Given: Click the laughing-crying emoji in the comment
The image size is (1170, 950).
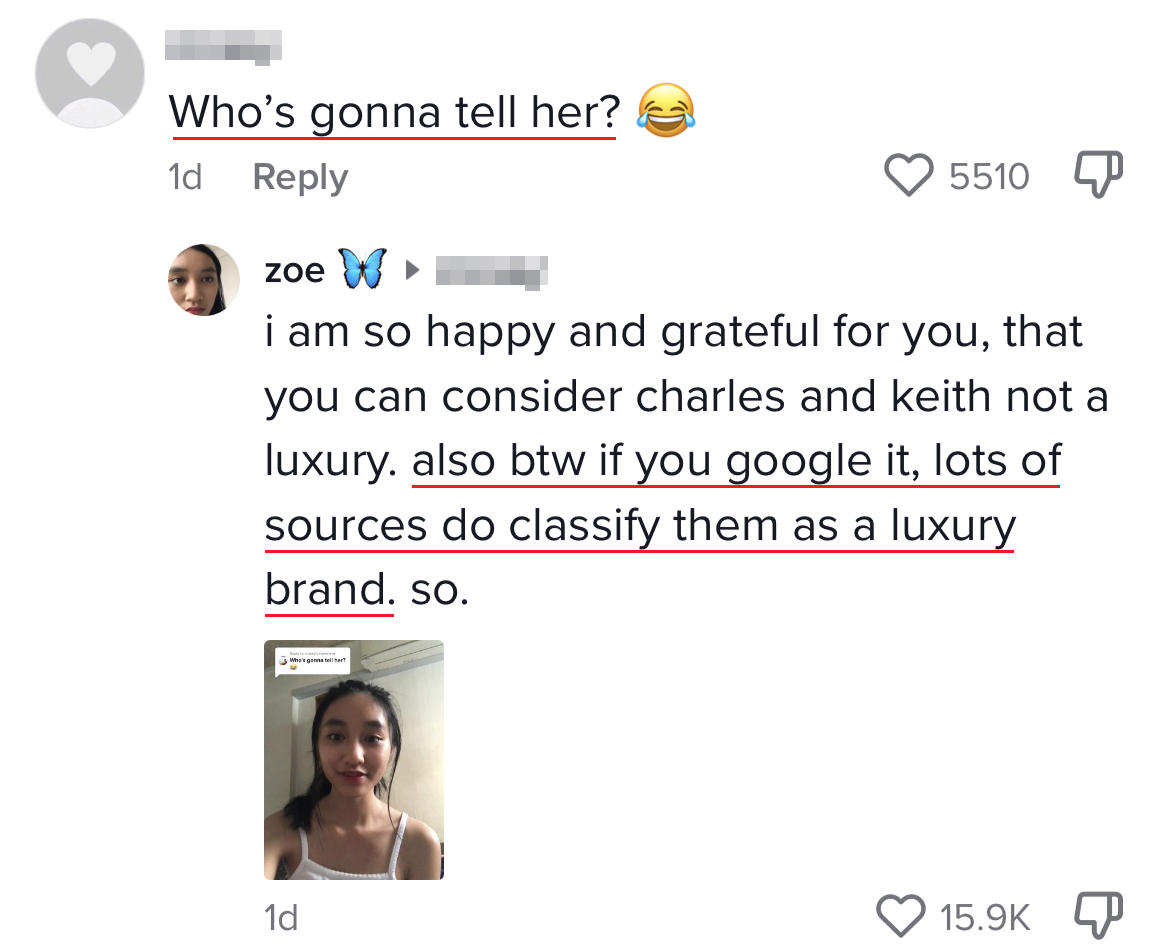Looking at the screenshot, I should (665, 112).
